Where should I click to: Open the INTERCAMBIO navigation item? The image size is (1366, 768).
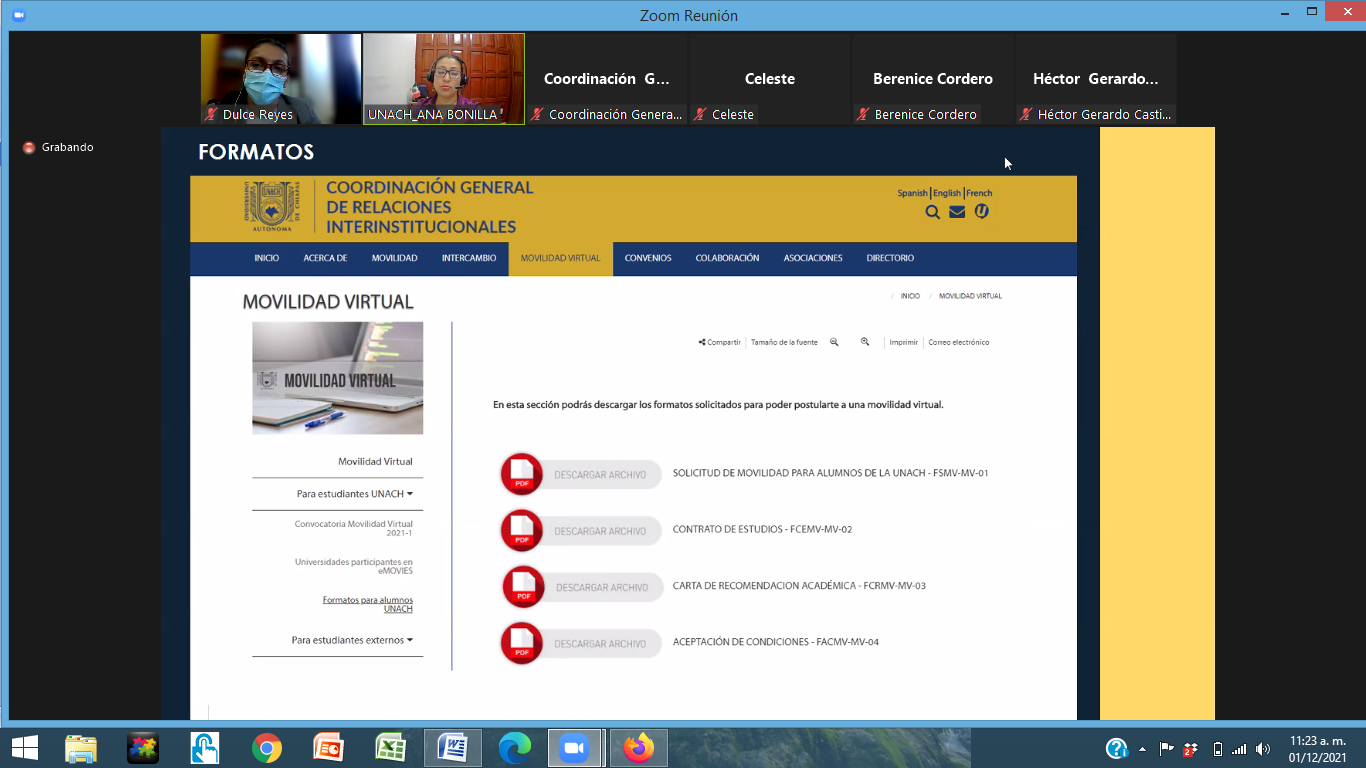click(x=469, y=258)
